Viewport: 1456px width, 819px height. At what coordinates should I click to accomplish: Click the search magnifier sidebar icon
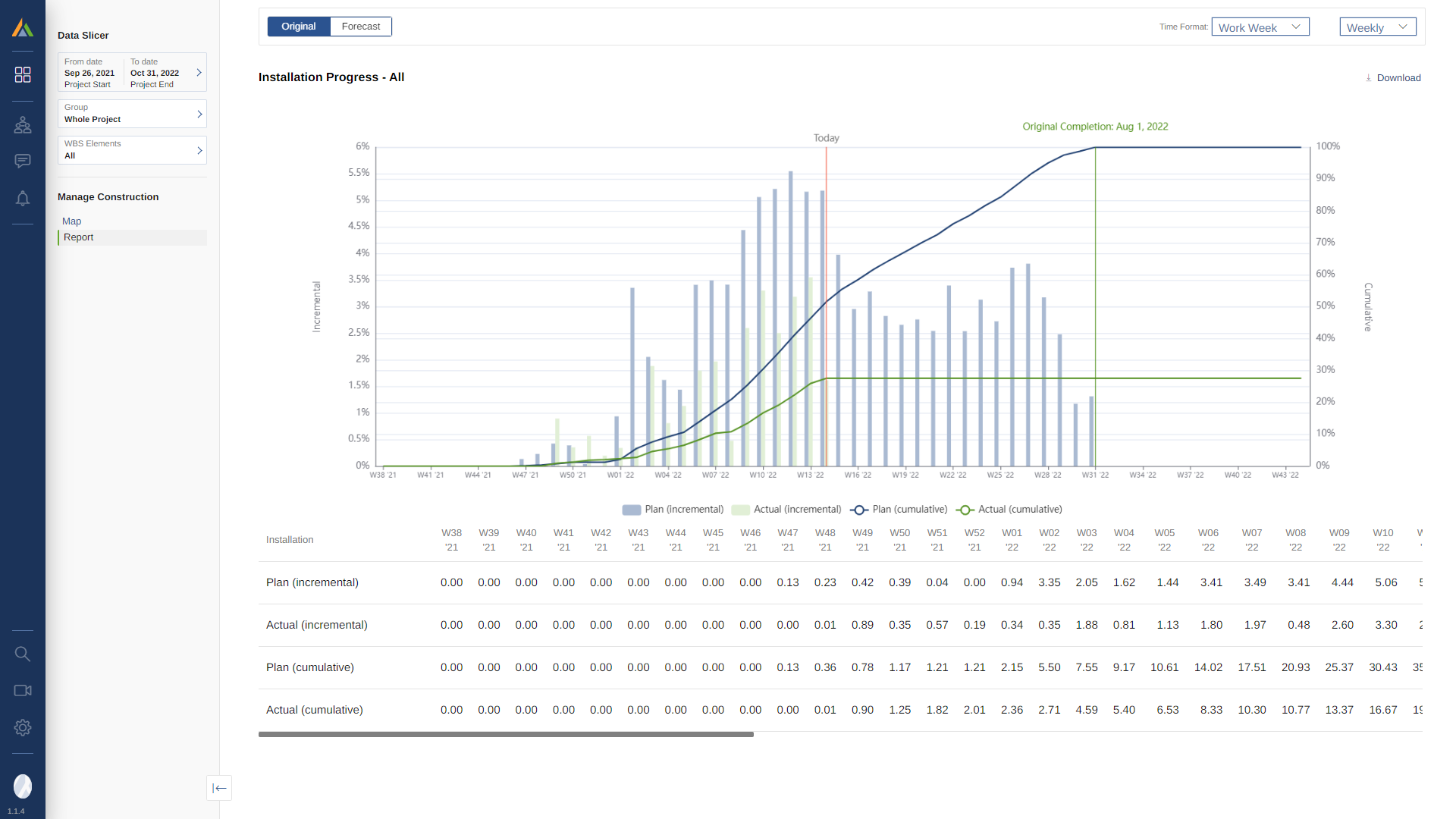pyautogui.click(x=23, y=654)
